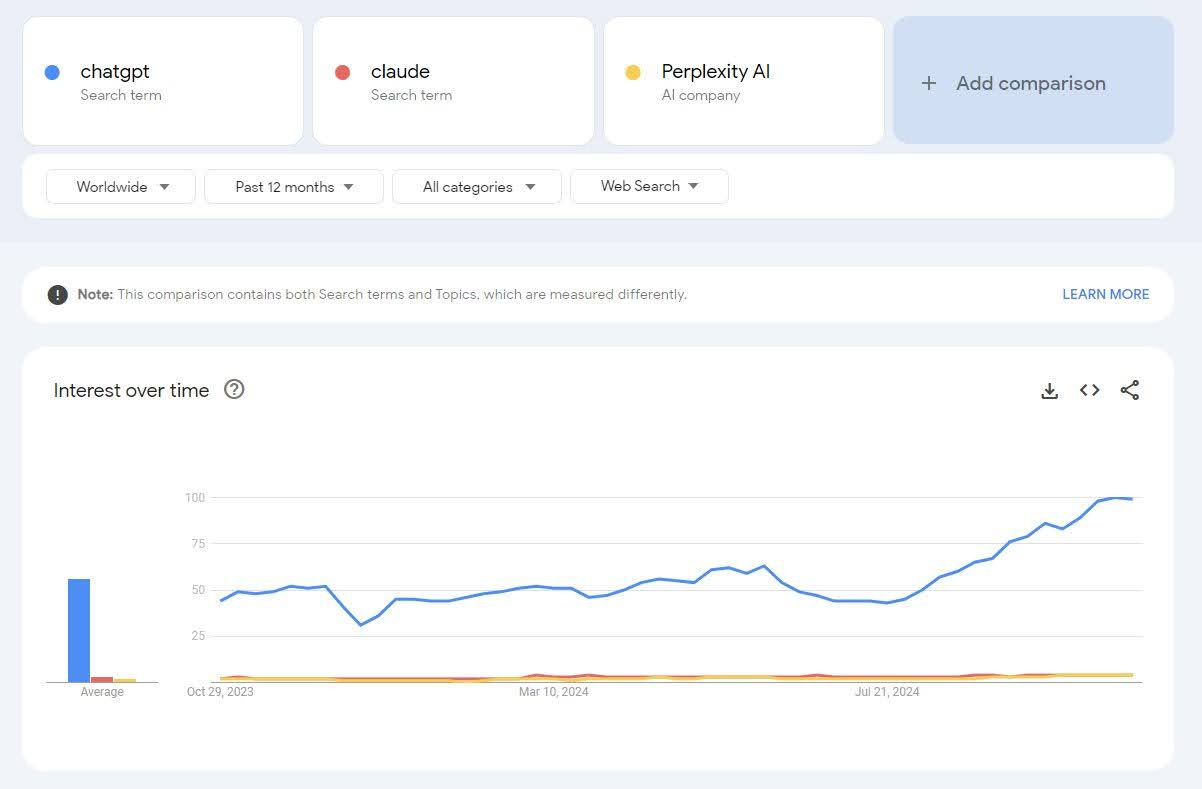Click the Search term label under claude
Viewport: 1202px width, 789px height.
[411, 95]
